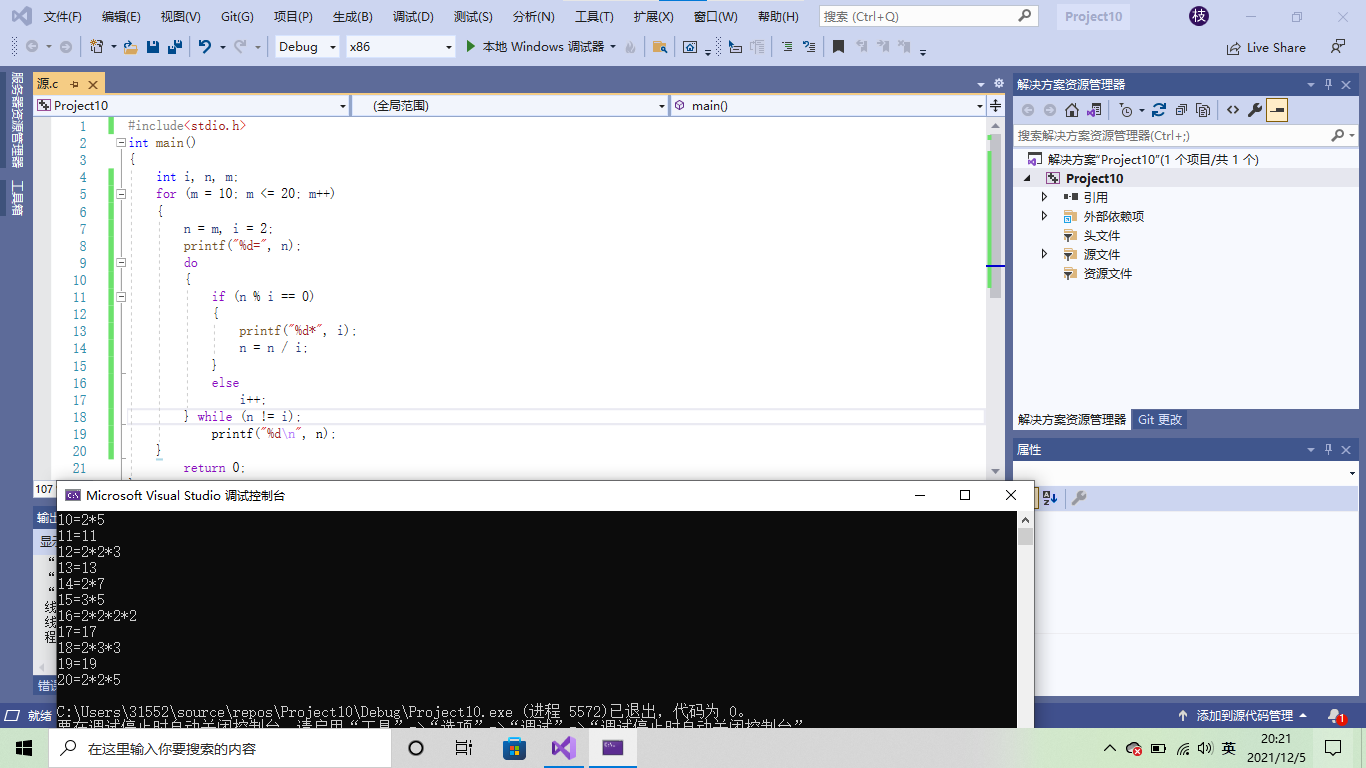This screenshot has width=1366, height=768.
Task: Click the 本地 Windows 调试器 button label
Action: pos(543,47)
